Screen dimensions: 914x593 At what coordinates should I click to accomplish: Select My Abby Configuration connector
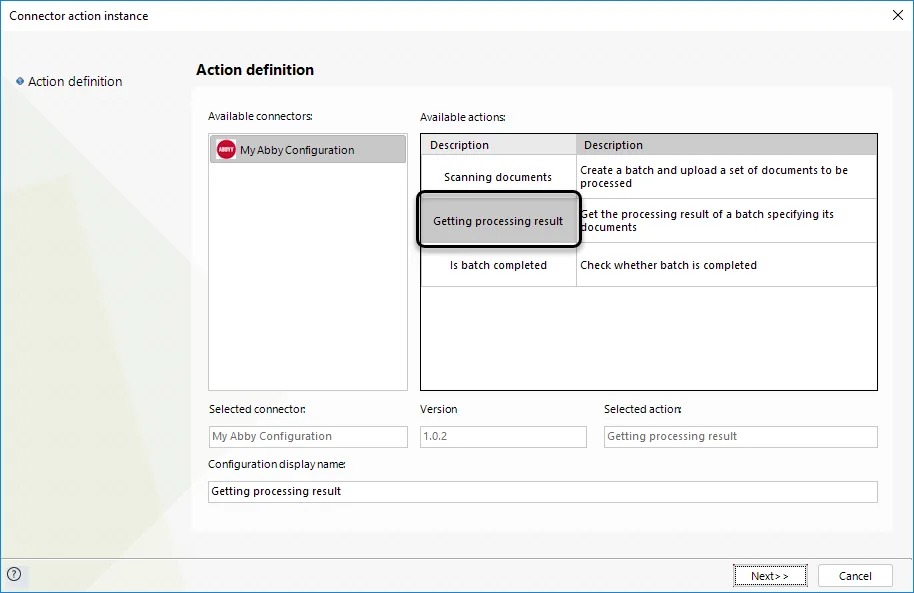pos(308,149)
